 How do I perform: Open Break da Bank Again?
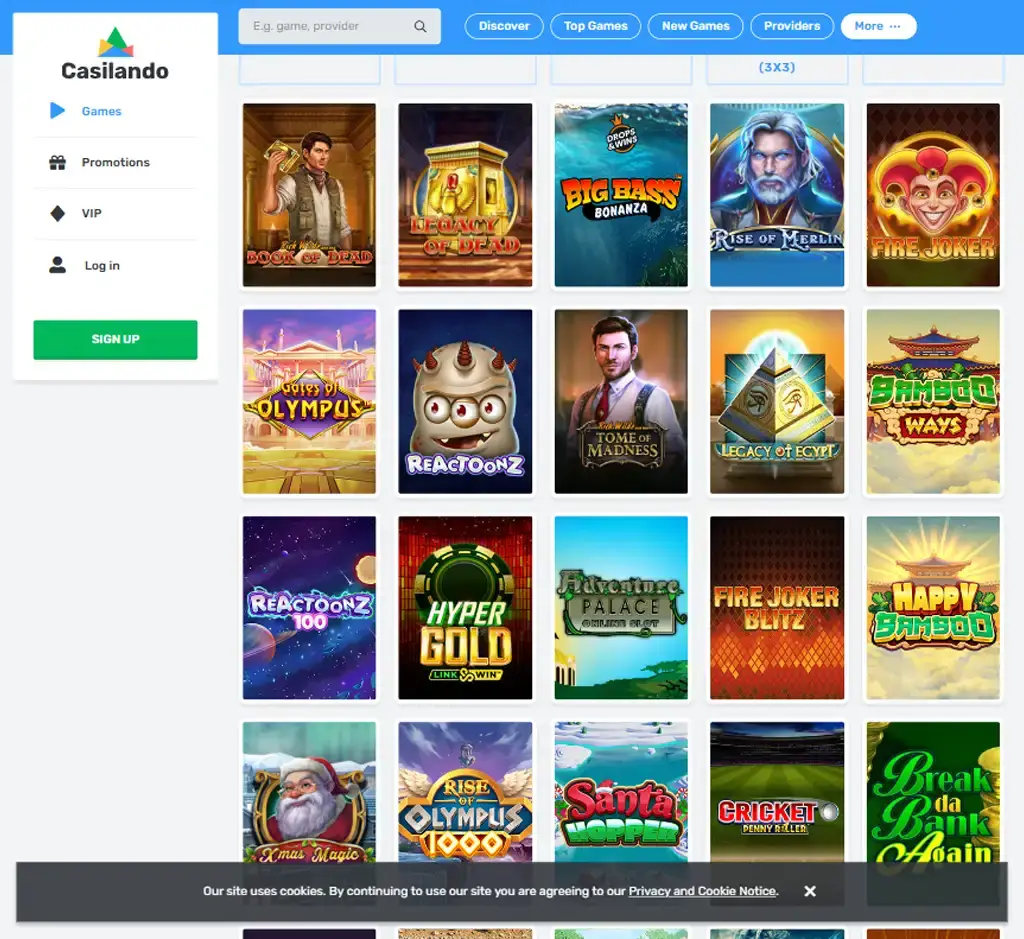(x=933, y=791)
